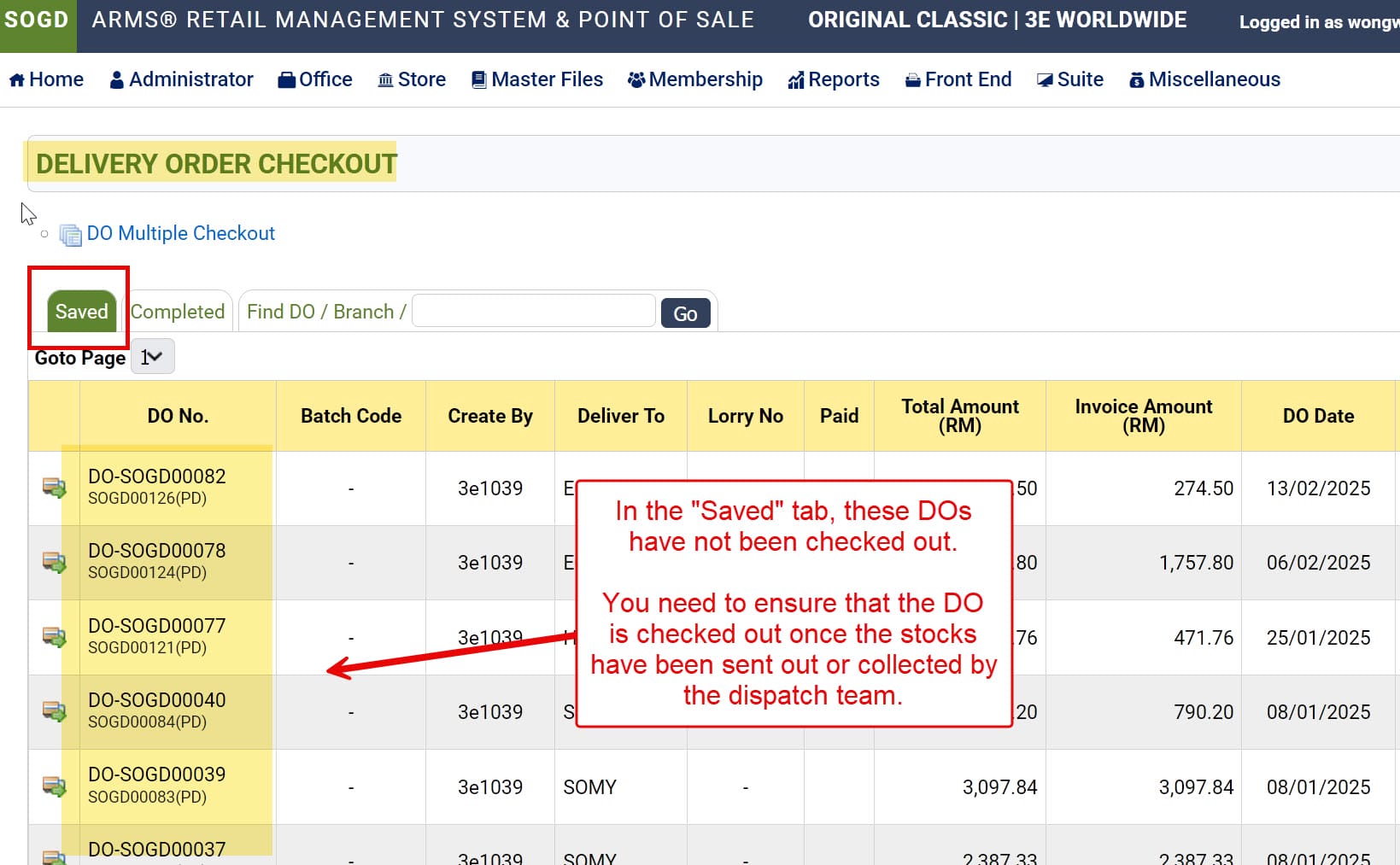Open the Miscellaneous menu
This screenshot has width=1400, height=865.
point(1204,79)
